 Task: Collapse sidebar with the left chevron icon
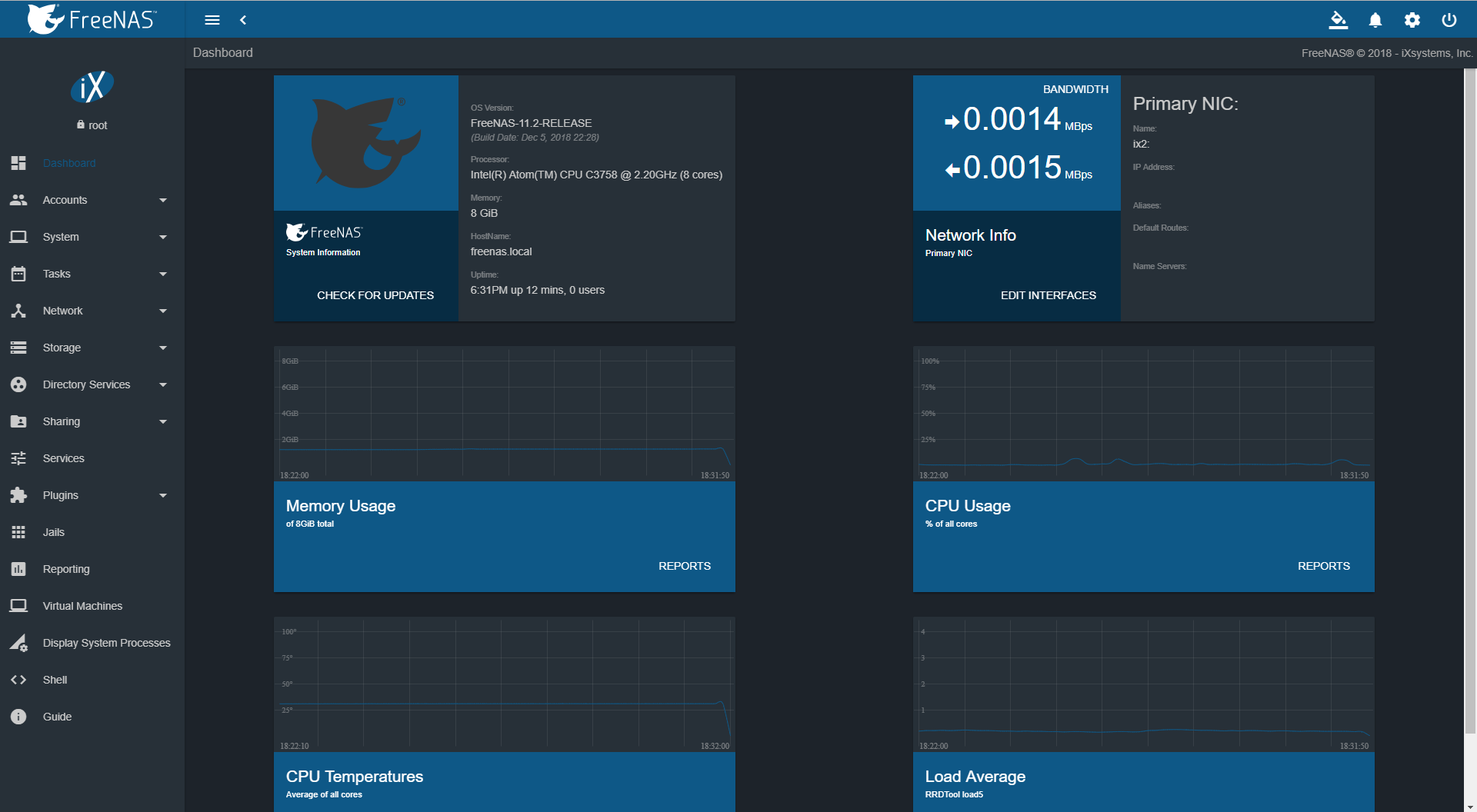(x=243, y=20)
